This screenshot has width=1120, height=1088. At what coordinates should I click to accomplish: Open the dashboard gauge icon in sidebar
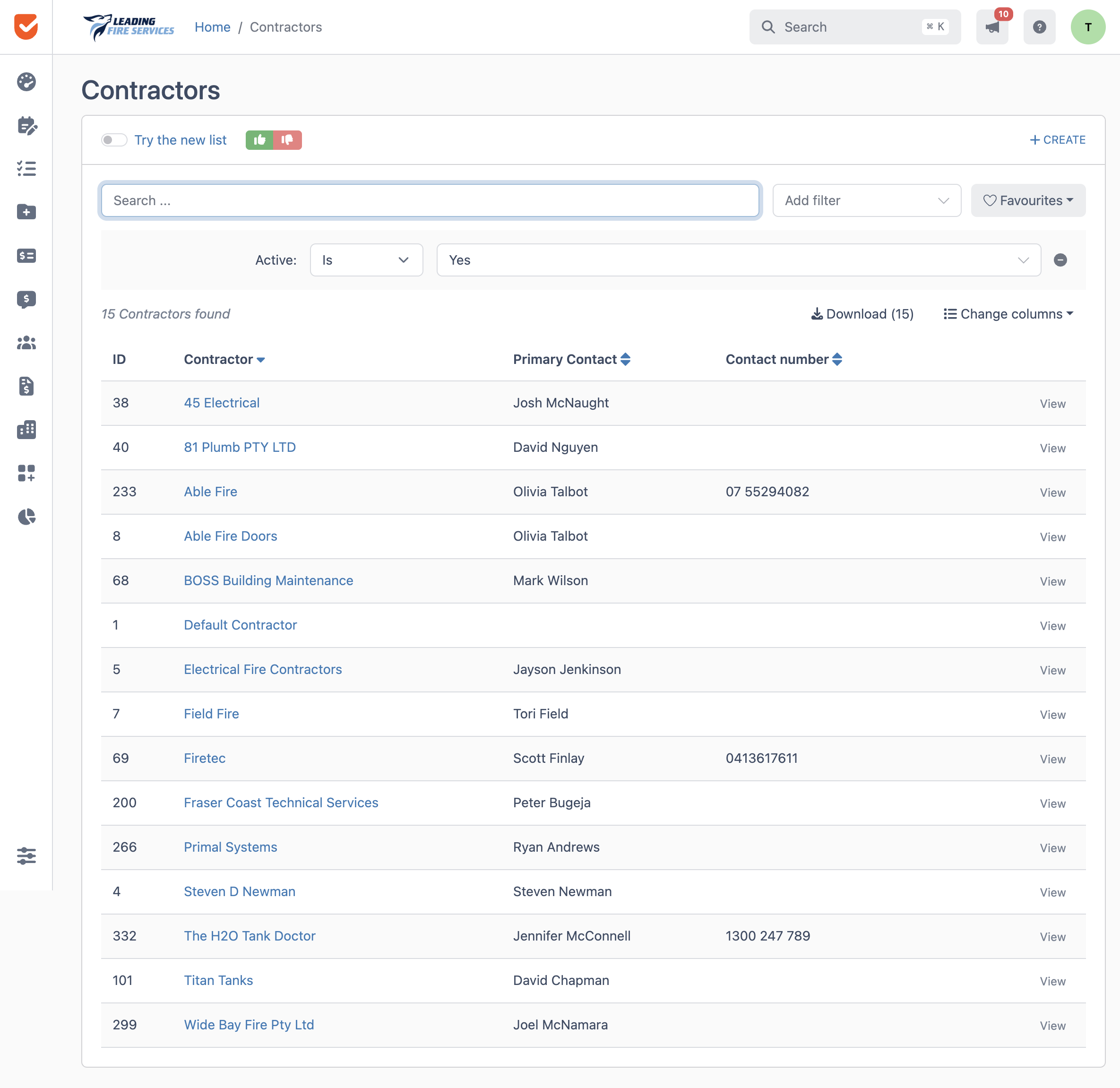pyautogui.click(x=26, y=82)
